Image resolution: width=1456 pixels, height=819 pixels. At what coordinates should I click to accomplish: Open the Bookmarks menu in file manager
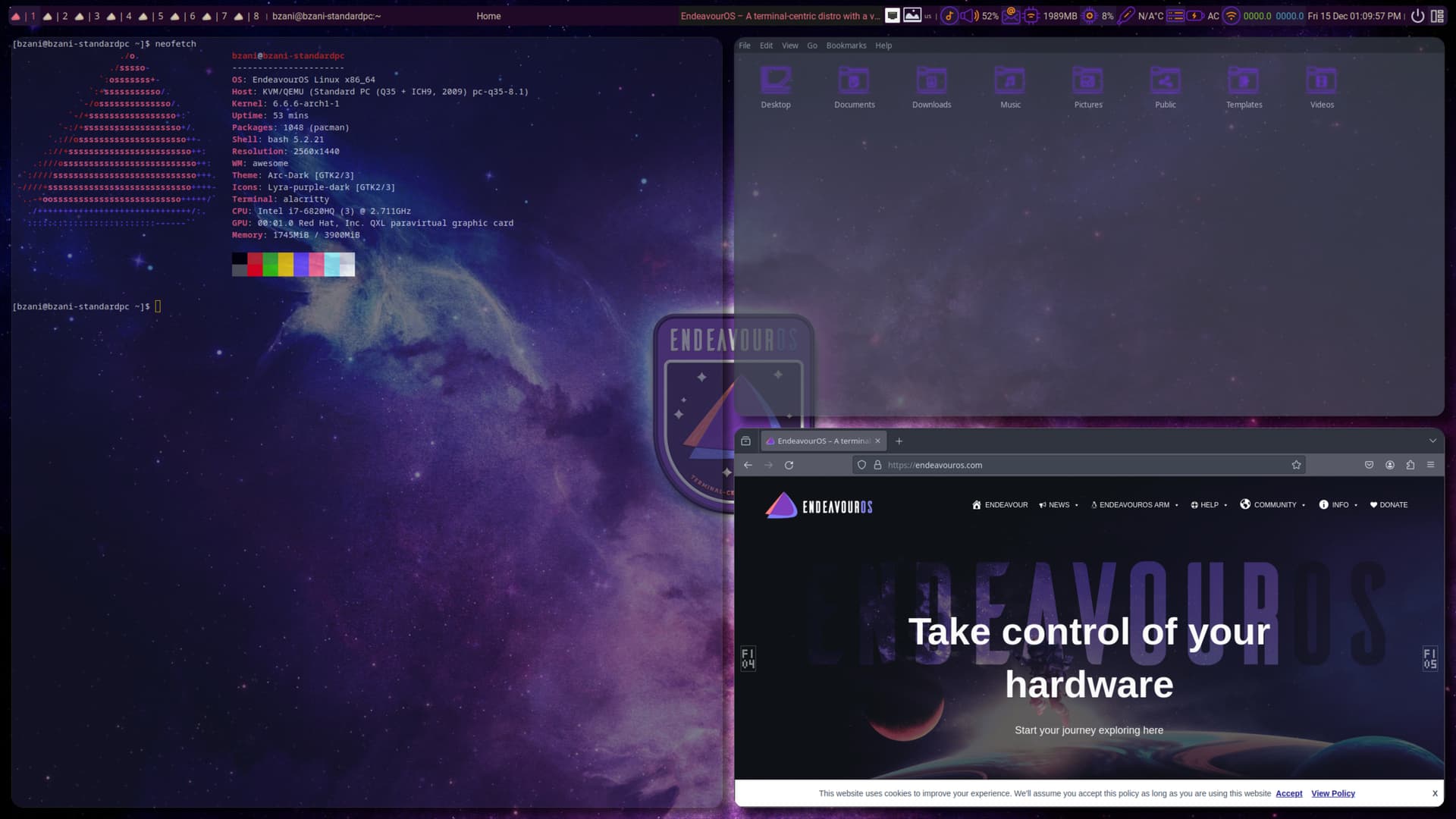click(846, 45)
